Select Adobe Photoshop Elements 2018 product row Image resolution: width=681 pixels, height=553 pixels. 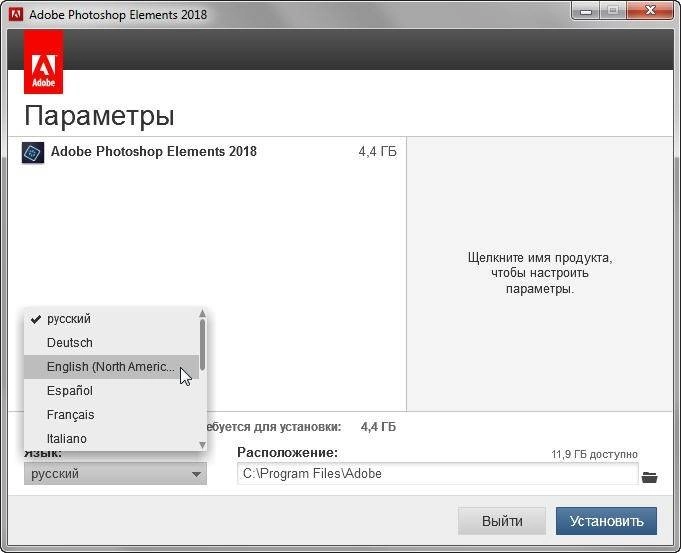click(x=209, y=152)
